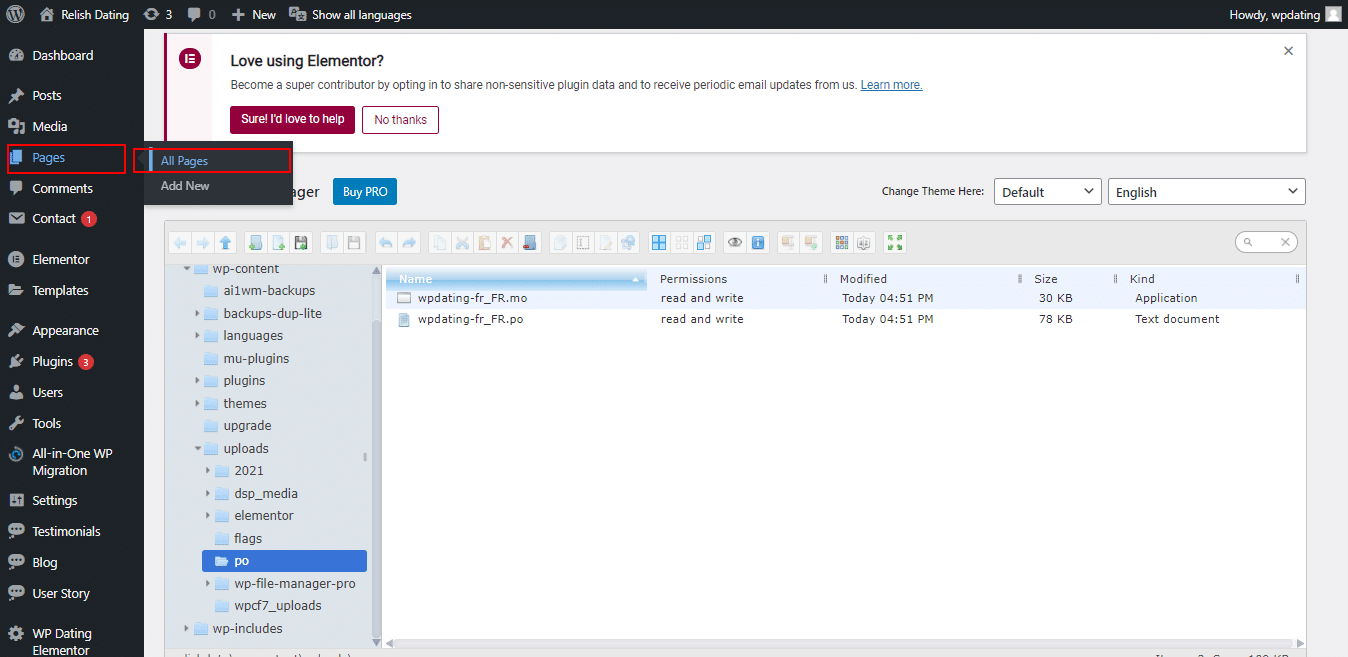The height and width of the screenshot is (657, 1348).
Task: Select All Pages in the submenu
Action: point(184,161)
